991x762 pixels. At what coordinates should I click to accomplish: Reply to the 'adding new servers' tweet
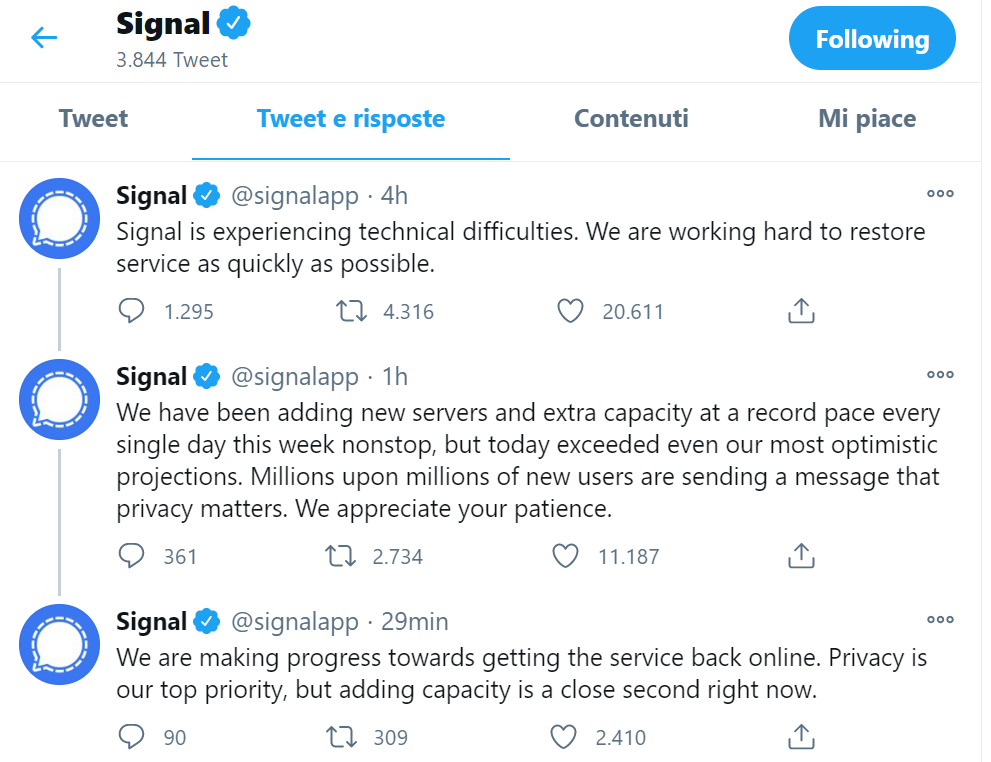pyautogui.click(x=132, y=556)
